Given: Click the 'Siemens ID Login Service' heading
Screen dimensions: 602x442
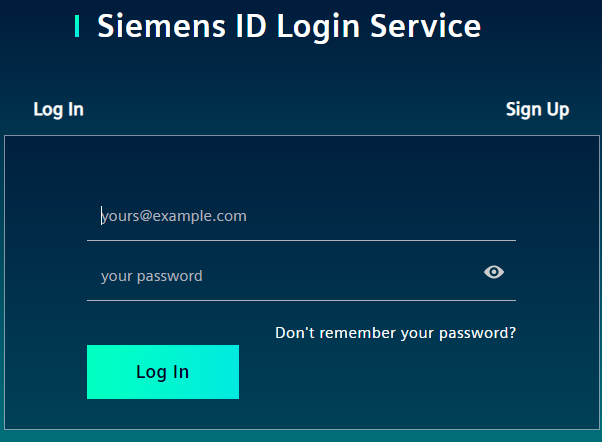Looking at the screenshot, I should point(289,27).
